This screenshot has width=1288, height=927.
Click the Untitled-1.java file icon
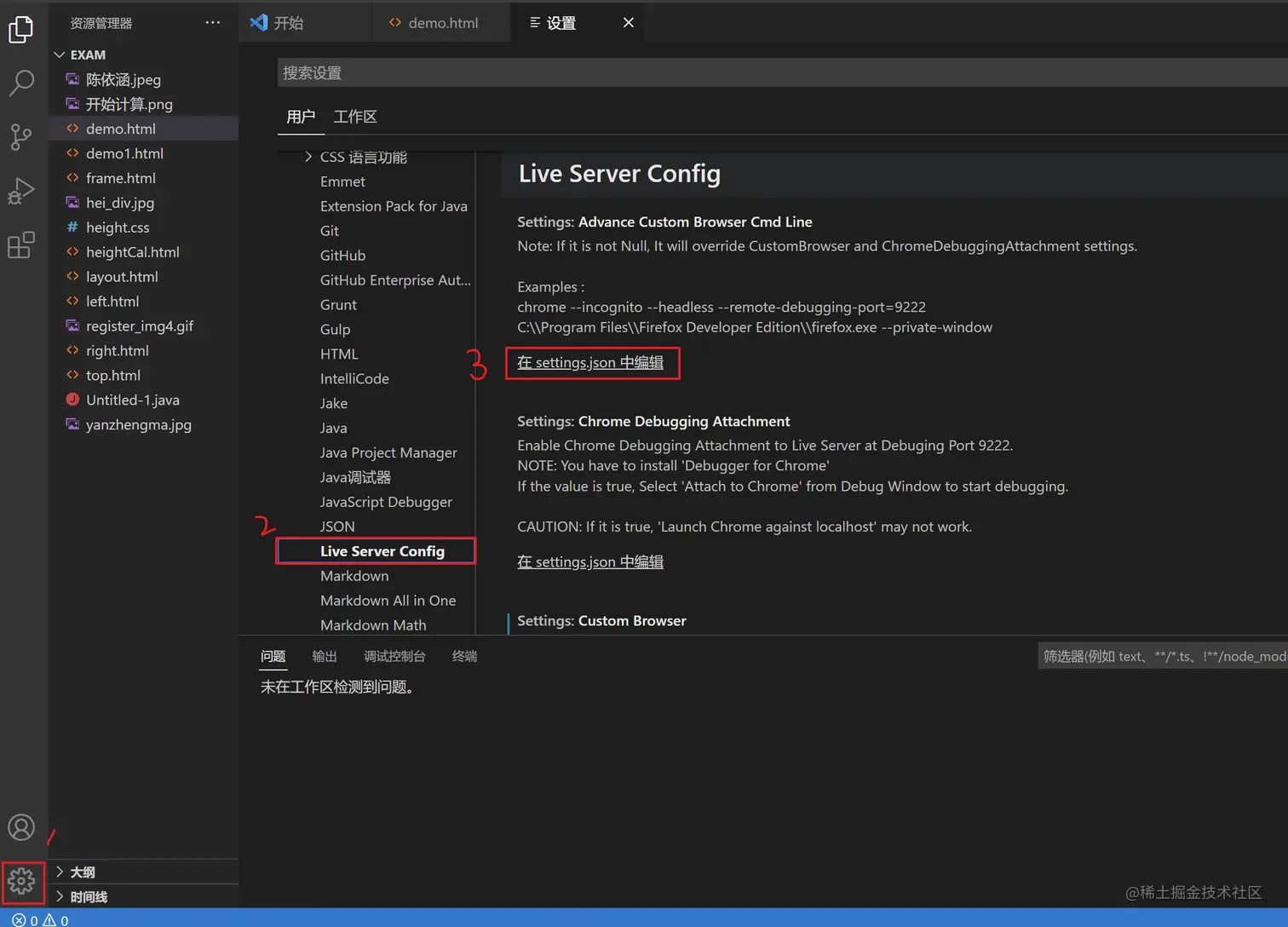point(72,400)
